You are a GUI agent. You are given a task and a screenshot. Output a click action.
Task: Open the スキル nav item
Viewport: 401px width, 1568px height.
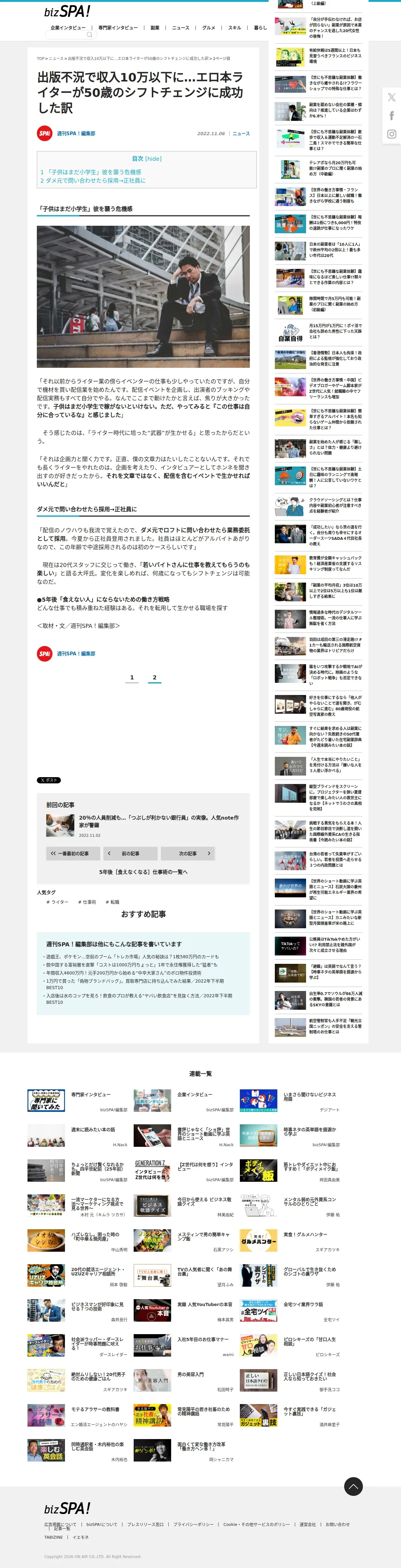click(x=235, y=27)
